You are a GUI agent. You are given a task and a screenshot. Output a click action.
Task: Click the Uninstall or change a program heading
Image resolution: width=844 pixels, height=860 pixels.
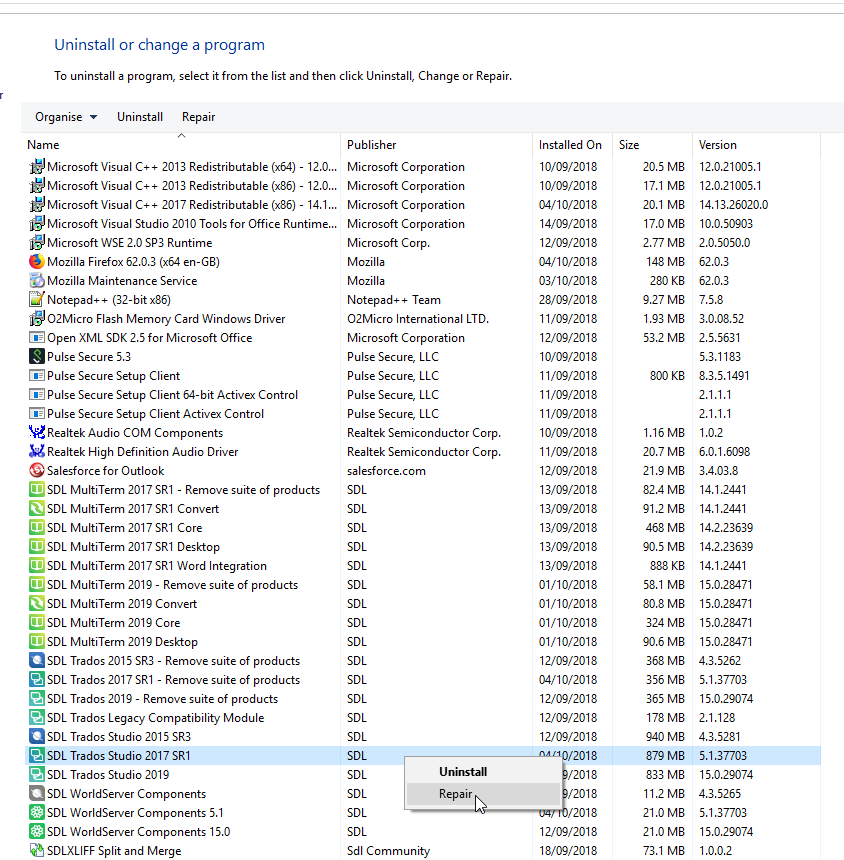coord(159,45)
